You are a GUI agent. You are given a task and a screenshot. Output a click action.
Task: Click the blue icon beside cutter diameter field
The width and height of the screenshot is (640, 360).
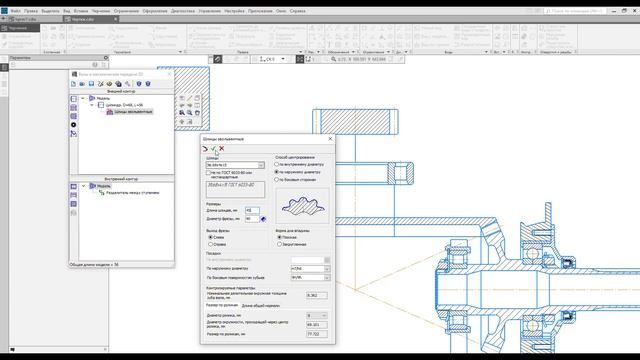[263, 219]
